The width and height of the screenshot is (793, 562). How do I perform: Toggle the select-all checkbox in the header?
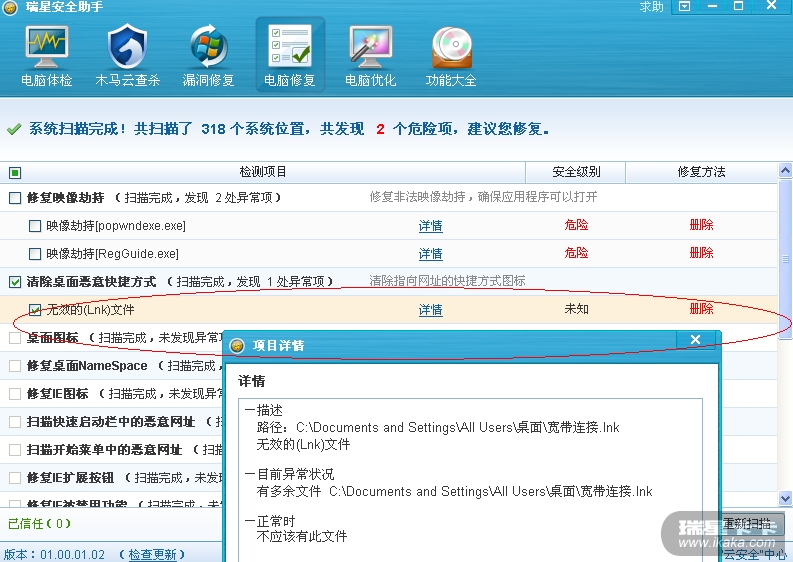[x=15, y=173]
